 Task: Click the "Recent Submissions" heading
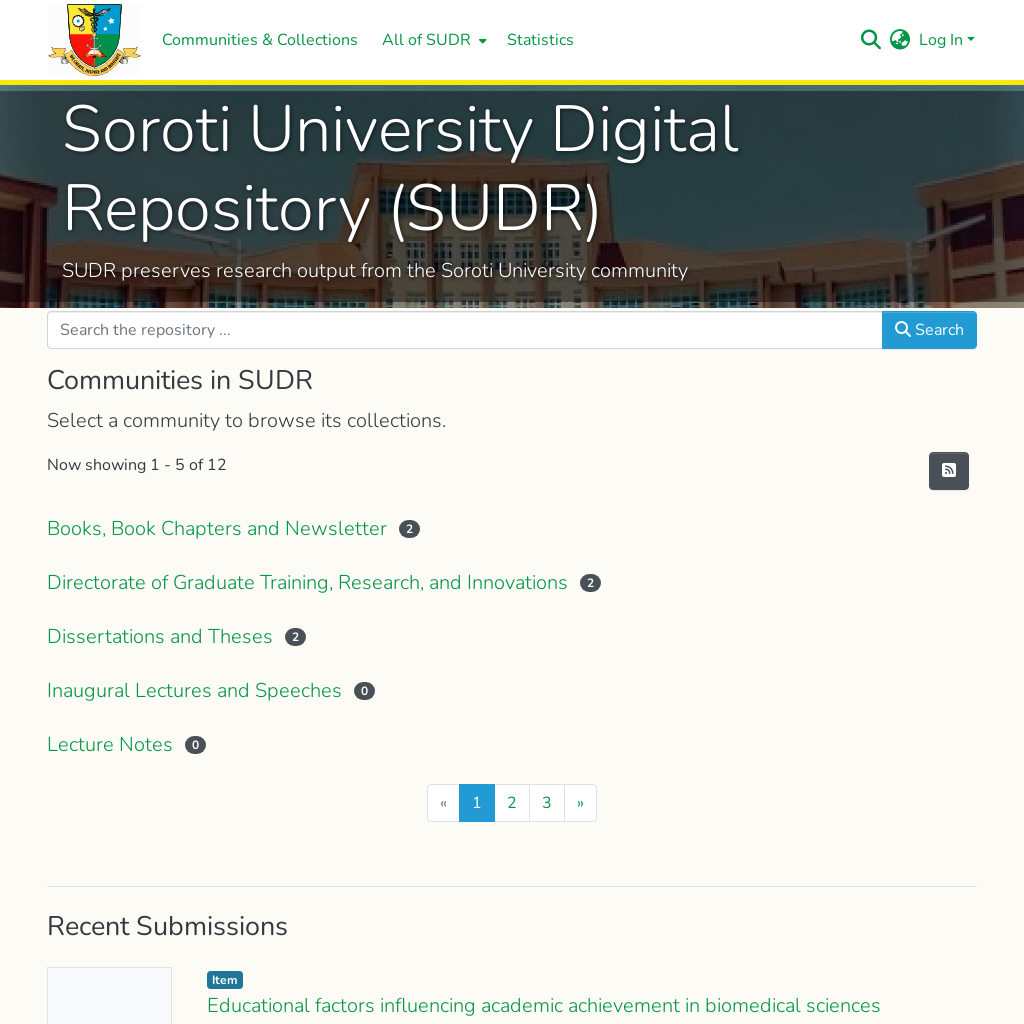tap(167, 926)
